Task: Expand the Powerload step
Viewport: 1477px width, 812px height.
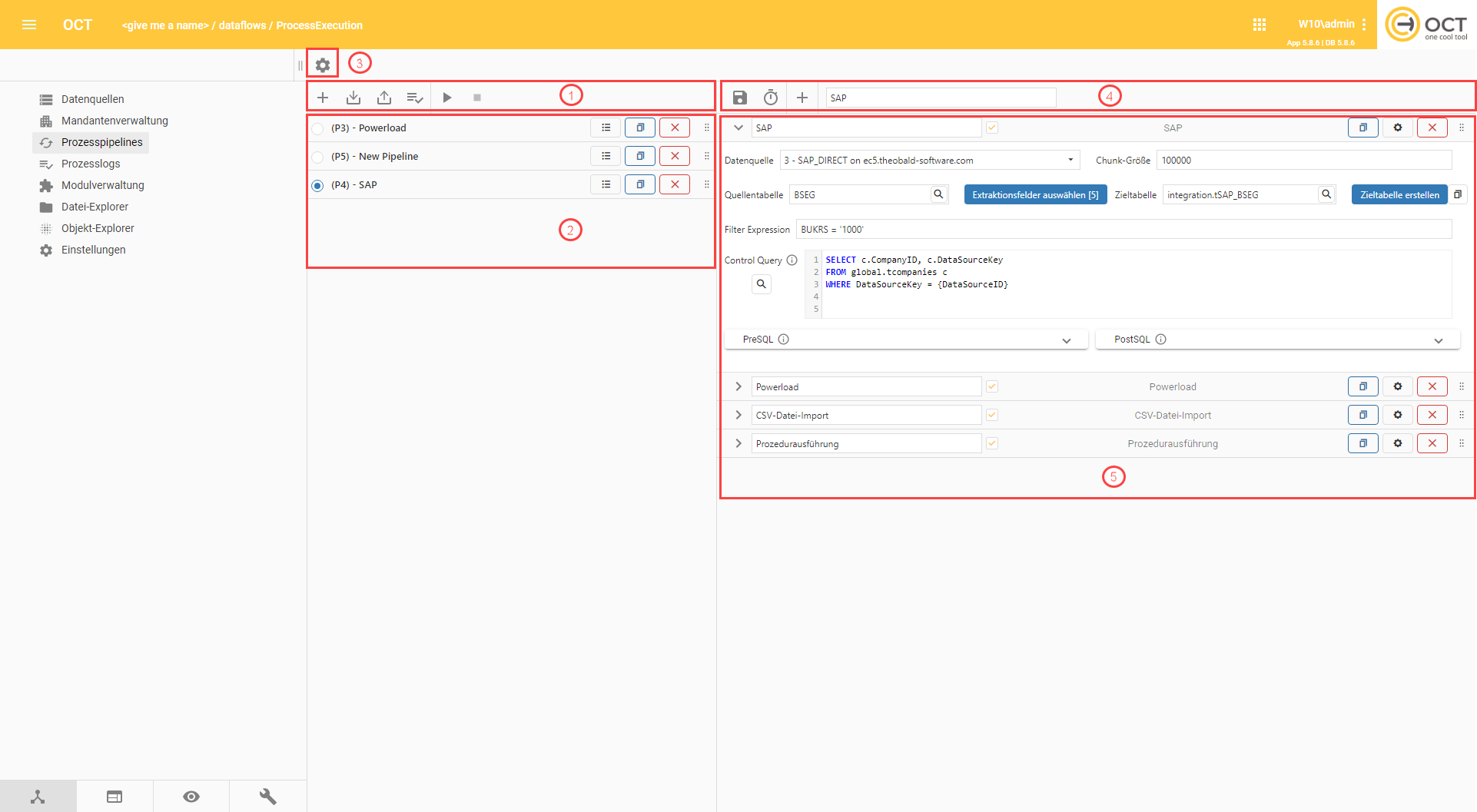Action: coord(738,387)
